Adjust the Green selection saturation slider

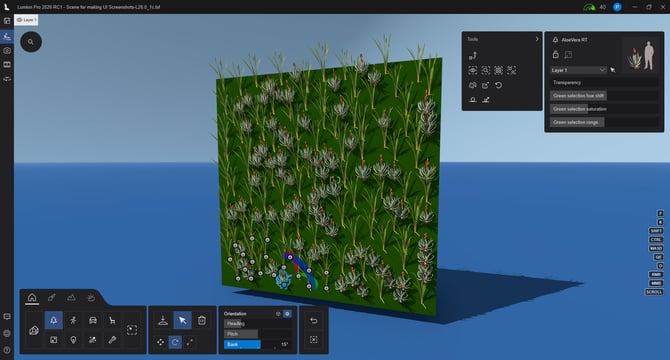coord(603,109)
